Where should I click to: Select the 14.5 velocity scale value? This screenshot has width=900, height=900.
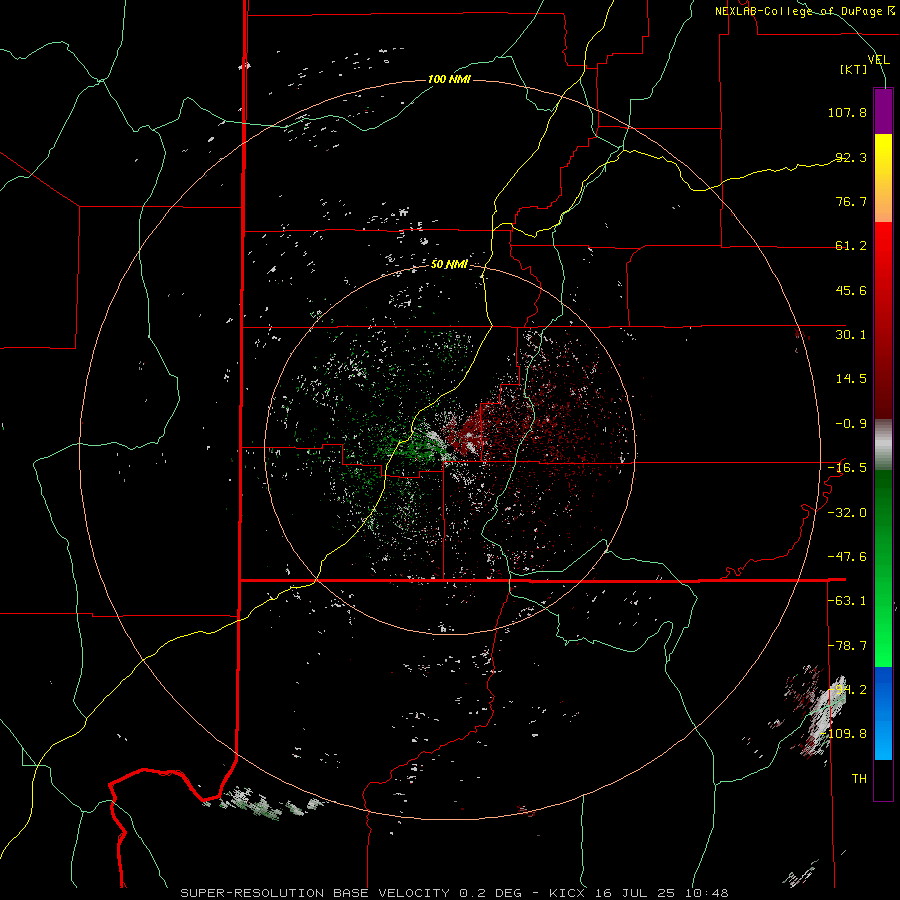pos(851,379)
